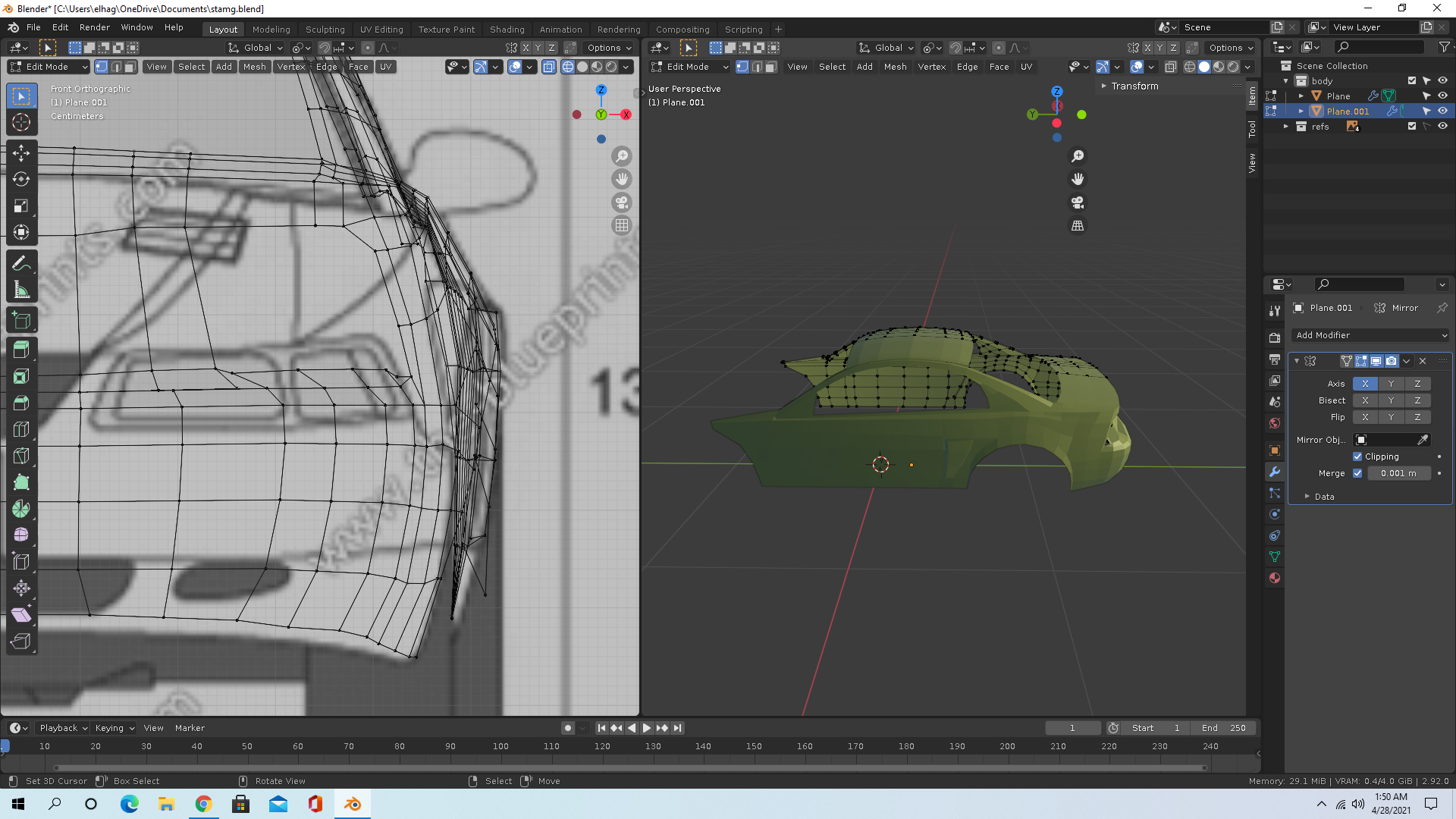Open the Add Modifier dropdown

(x=1370, y=335)
